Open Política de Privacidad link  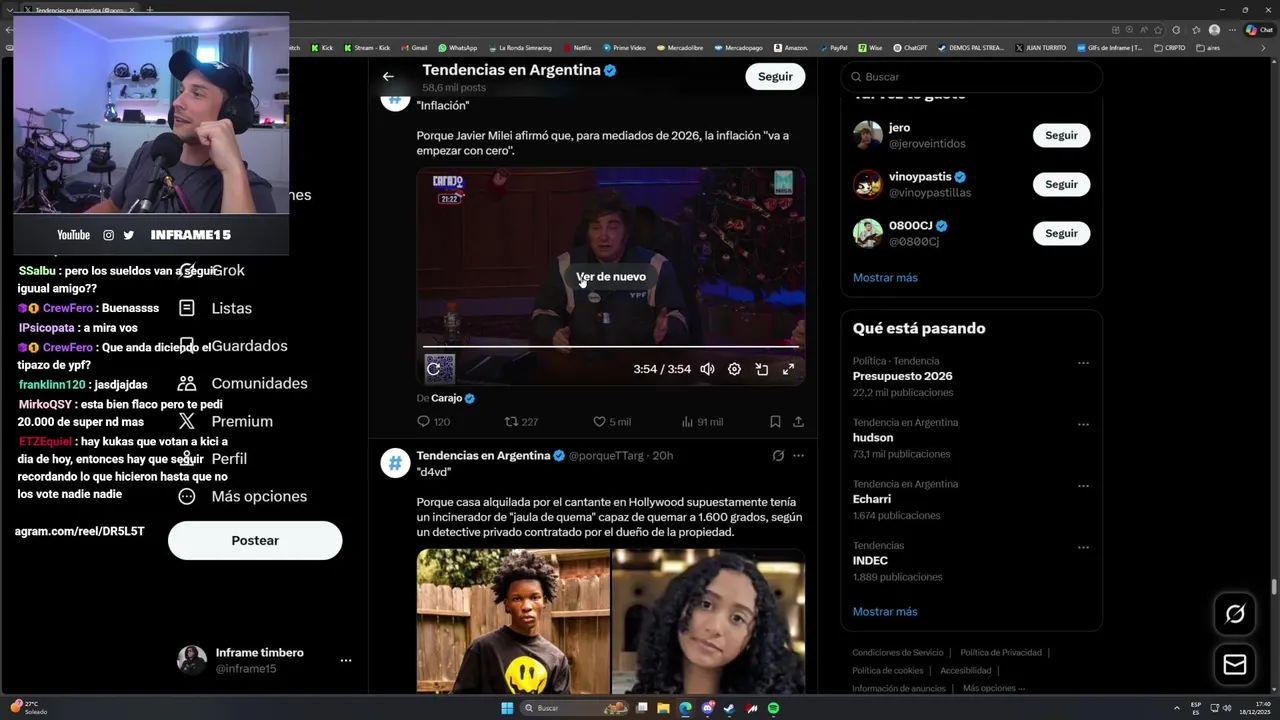click(1001, 652)
